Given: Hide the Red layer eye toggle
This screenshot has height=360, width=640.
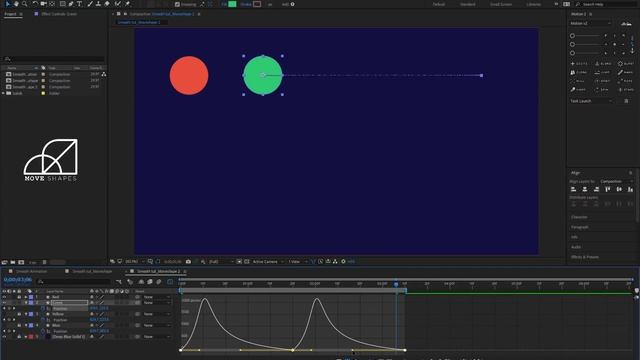Looking at the screenshot, I should (x=4, y=297).
